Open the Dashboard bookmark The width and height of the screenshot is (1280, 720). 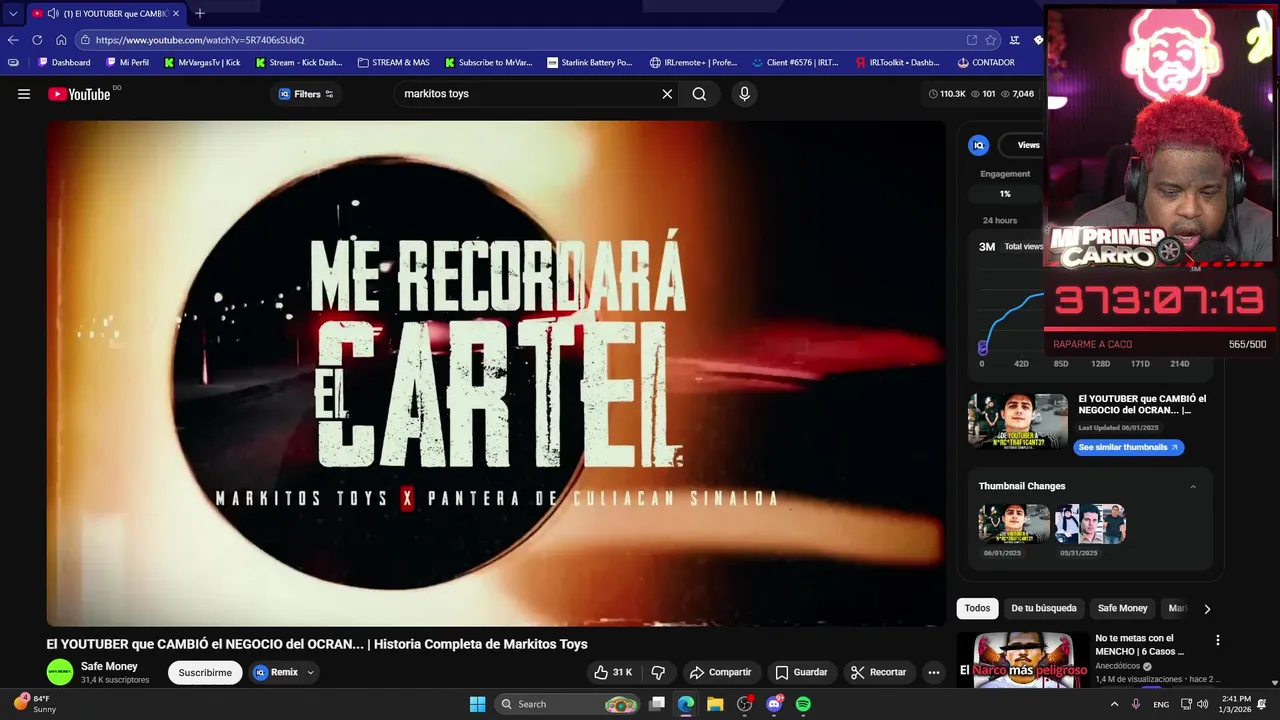[64, 62]
